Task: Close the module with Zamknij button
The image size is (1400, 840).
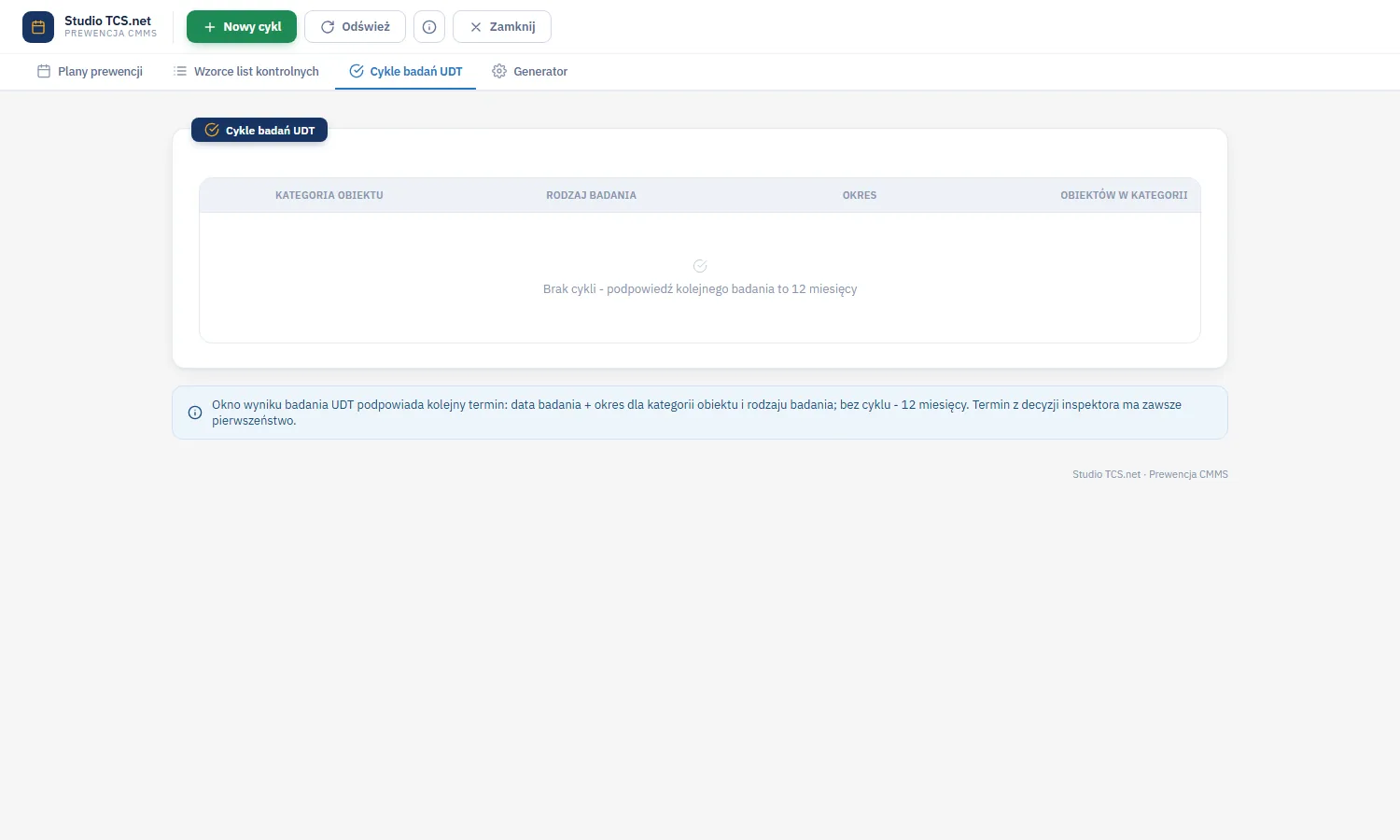Action: click(502, 27)
